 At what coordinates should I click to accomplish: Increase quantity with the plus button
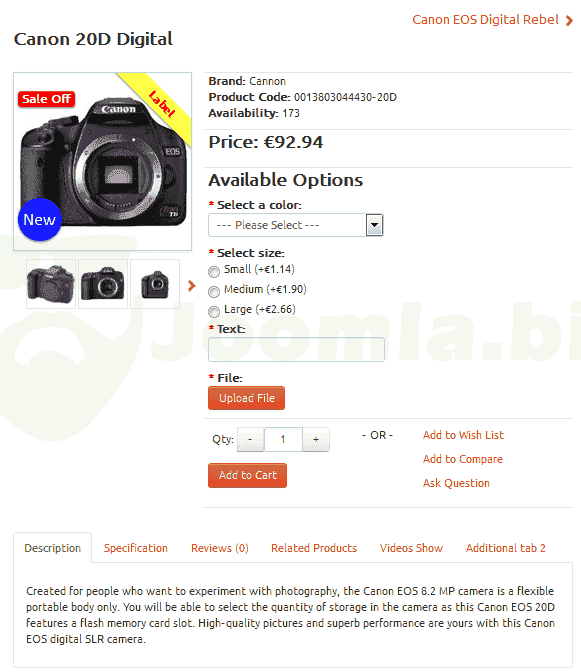(x=316, y=439)
